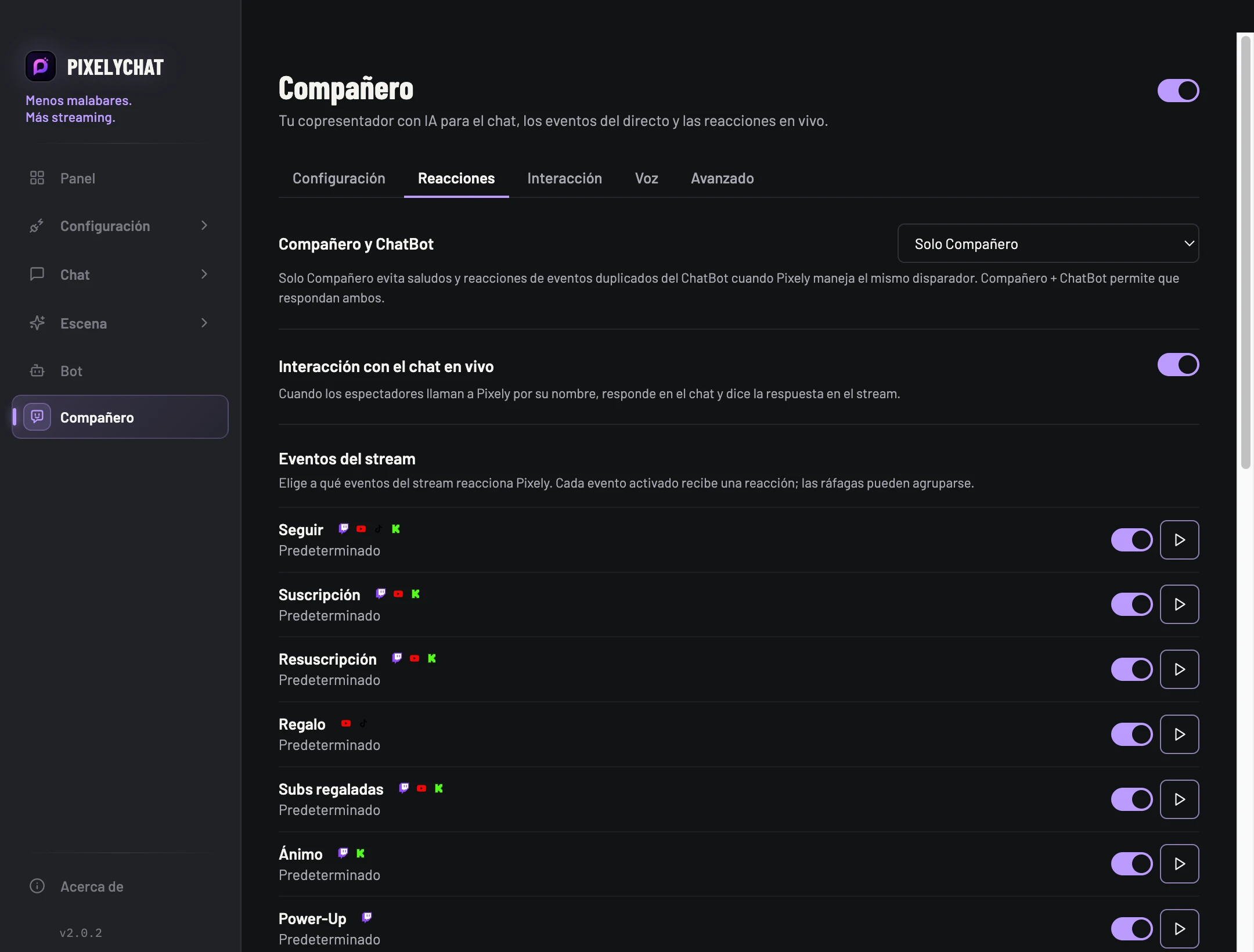Click the Compañero y ChatBot label
Screen dimensions: 1254x952
coord(356,244)
